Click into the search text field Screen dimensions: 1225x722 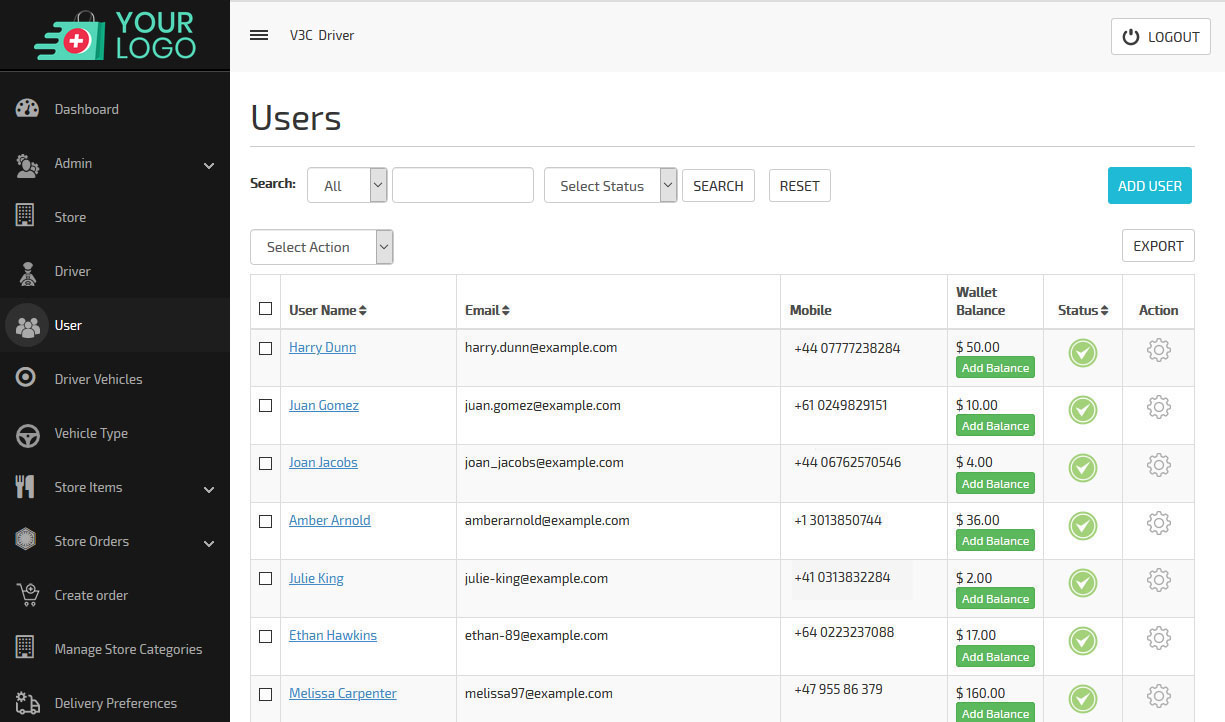462,185
